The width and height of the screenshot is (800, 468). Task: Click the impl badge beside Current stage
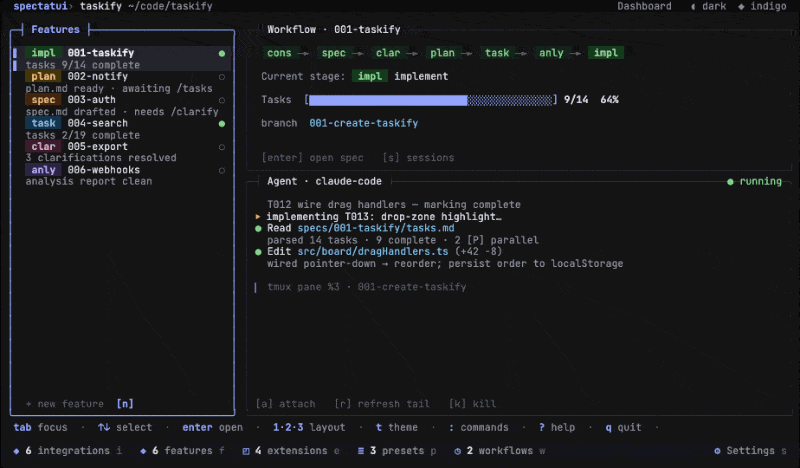coord(370,77)
